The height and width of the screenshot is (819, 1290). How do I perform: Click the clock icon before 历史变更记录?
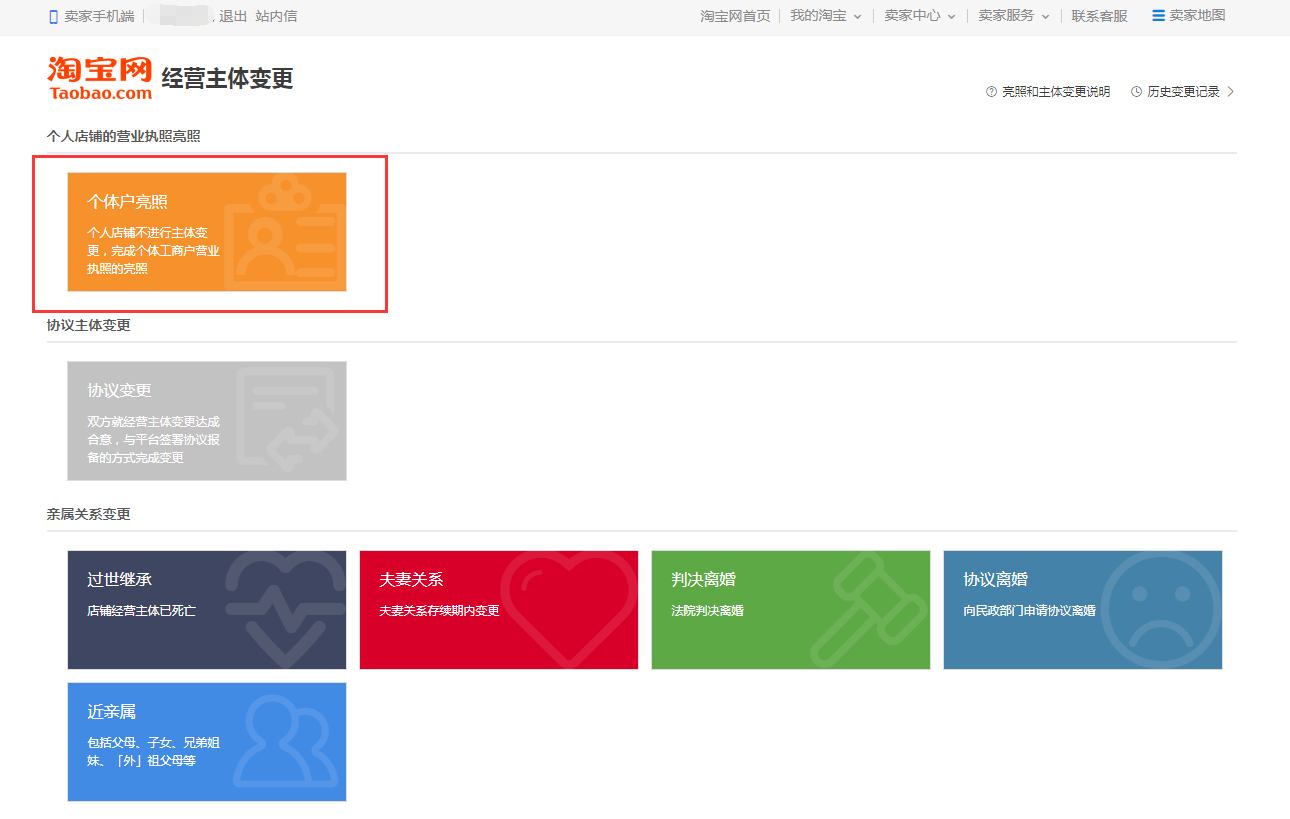coord(1135,91)
